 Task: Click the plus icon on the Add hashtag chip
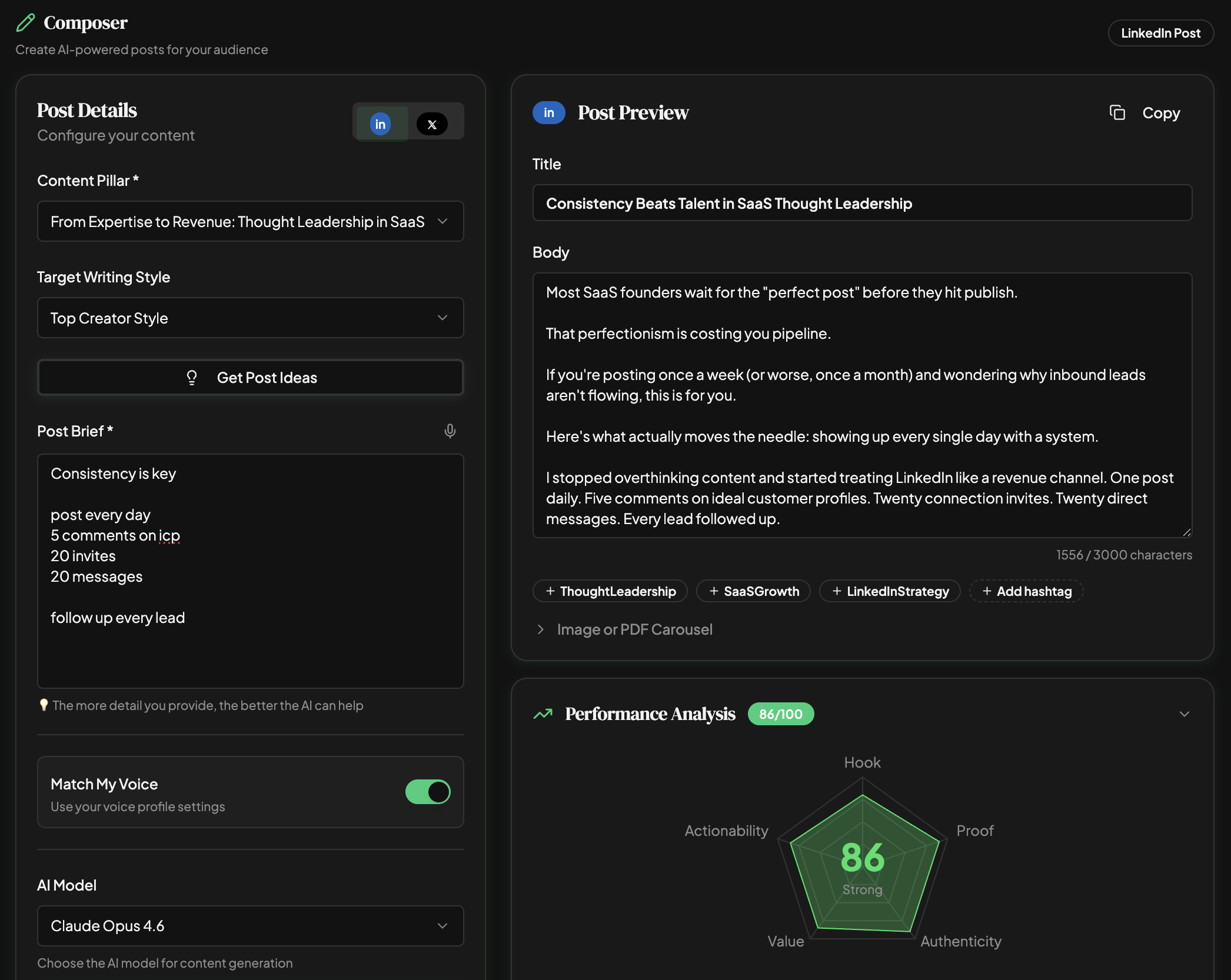pos(986,591)
